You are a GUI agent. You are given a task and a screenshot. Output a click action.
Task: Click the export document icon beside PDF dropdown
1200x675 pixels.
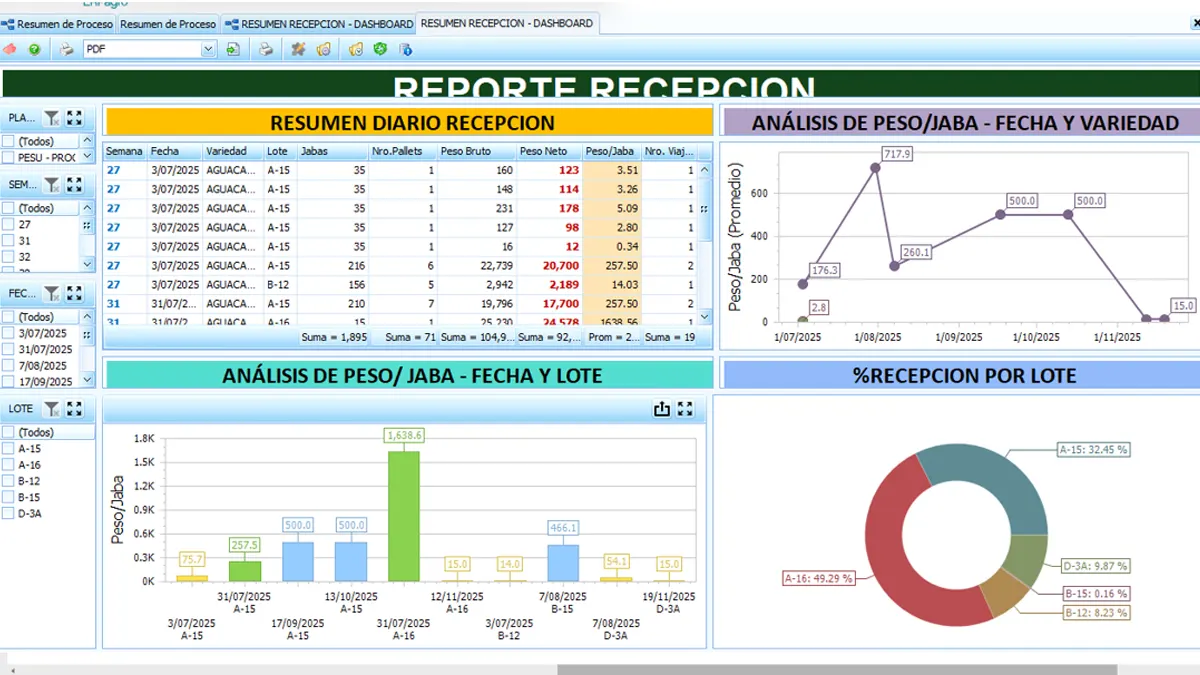click(233, 49)
